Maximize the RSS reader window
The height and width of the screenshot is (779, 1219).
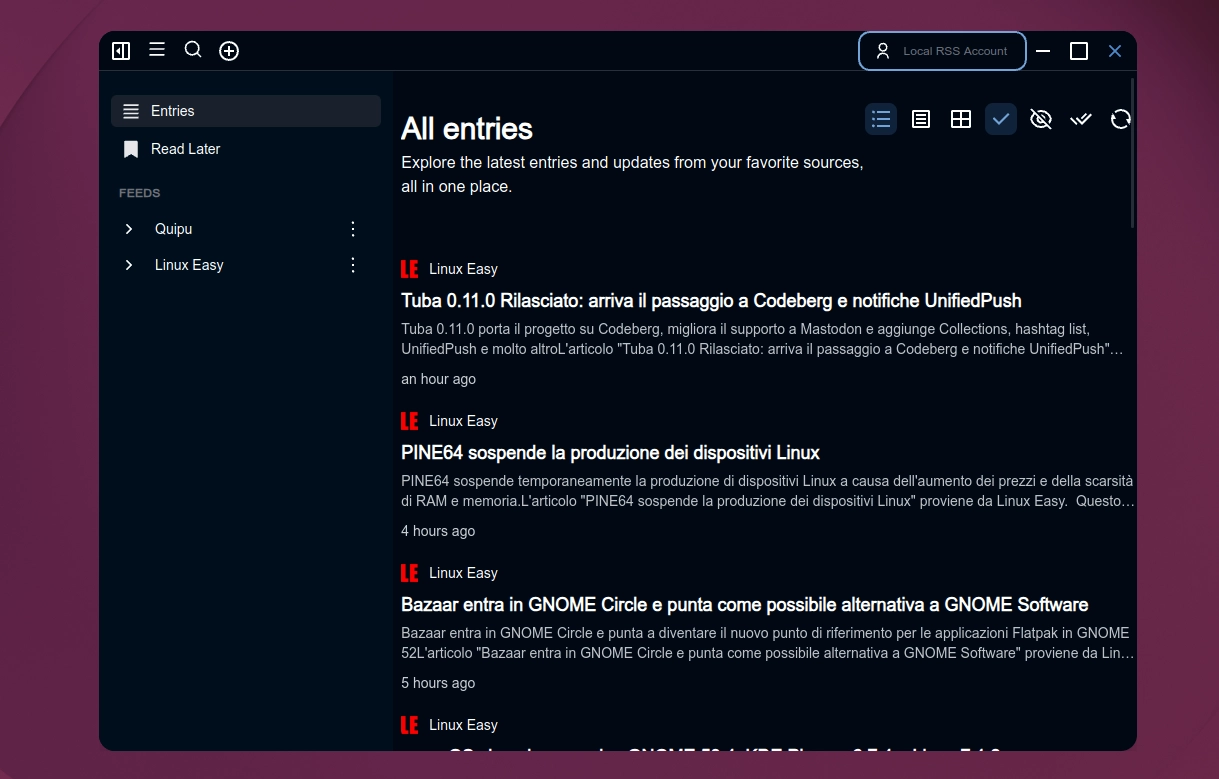pos(1079,51)
